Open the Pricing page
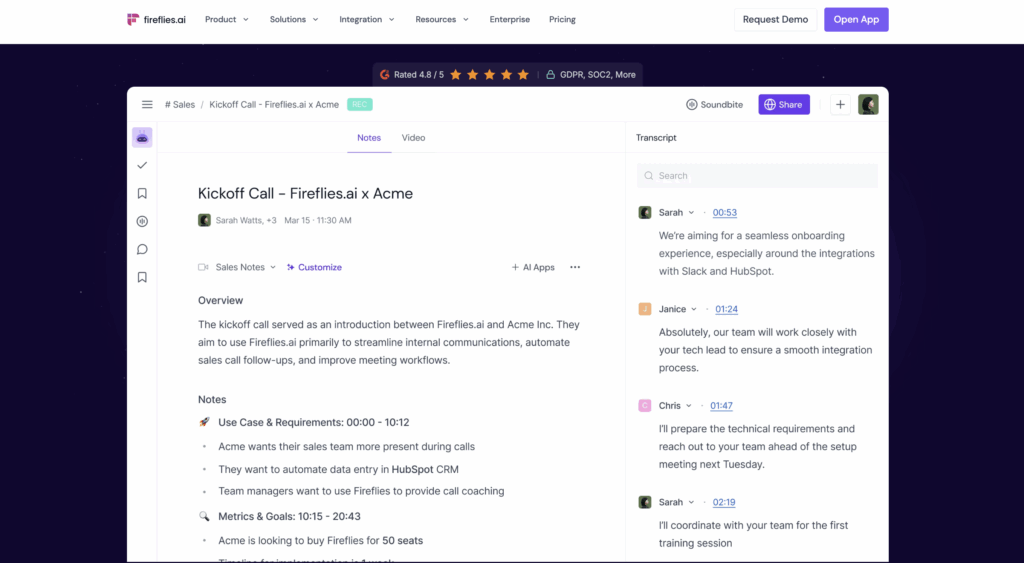 pos(562,20)
